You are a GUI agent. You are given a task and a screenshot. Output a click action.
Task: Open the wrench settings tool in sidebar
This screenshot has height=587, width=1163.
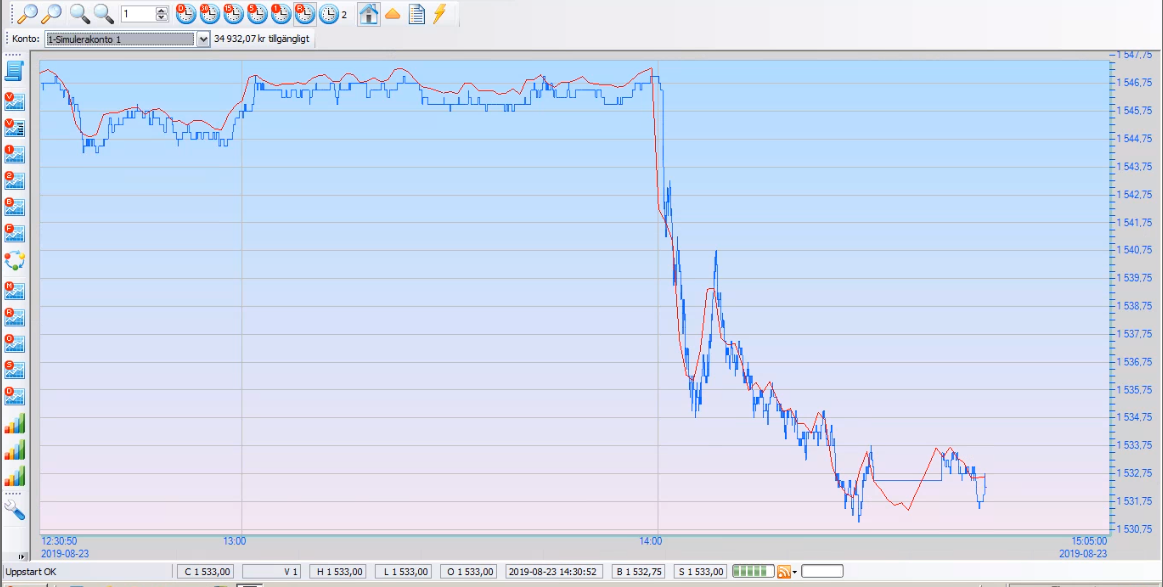pos(14,510)
